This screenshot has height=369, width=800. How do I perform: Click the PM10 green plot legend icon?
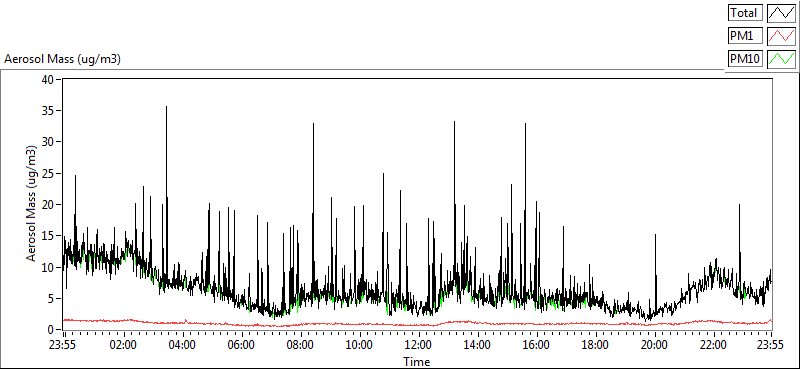click(x=782, y=59)
